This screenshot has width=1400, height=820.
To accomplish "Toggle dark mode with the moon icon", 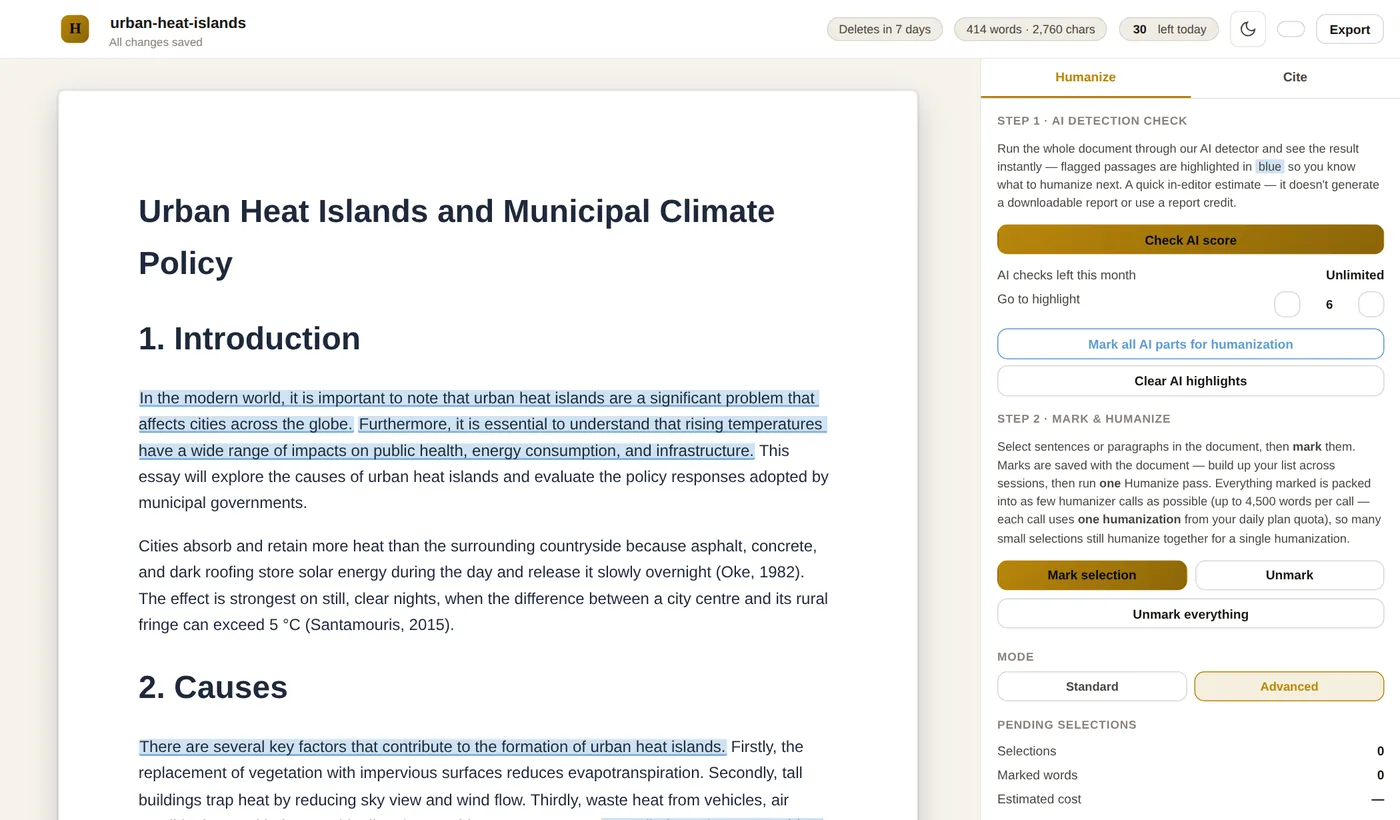I will 1248,29.
